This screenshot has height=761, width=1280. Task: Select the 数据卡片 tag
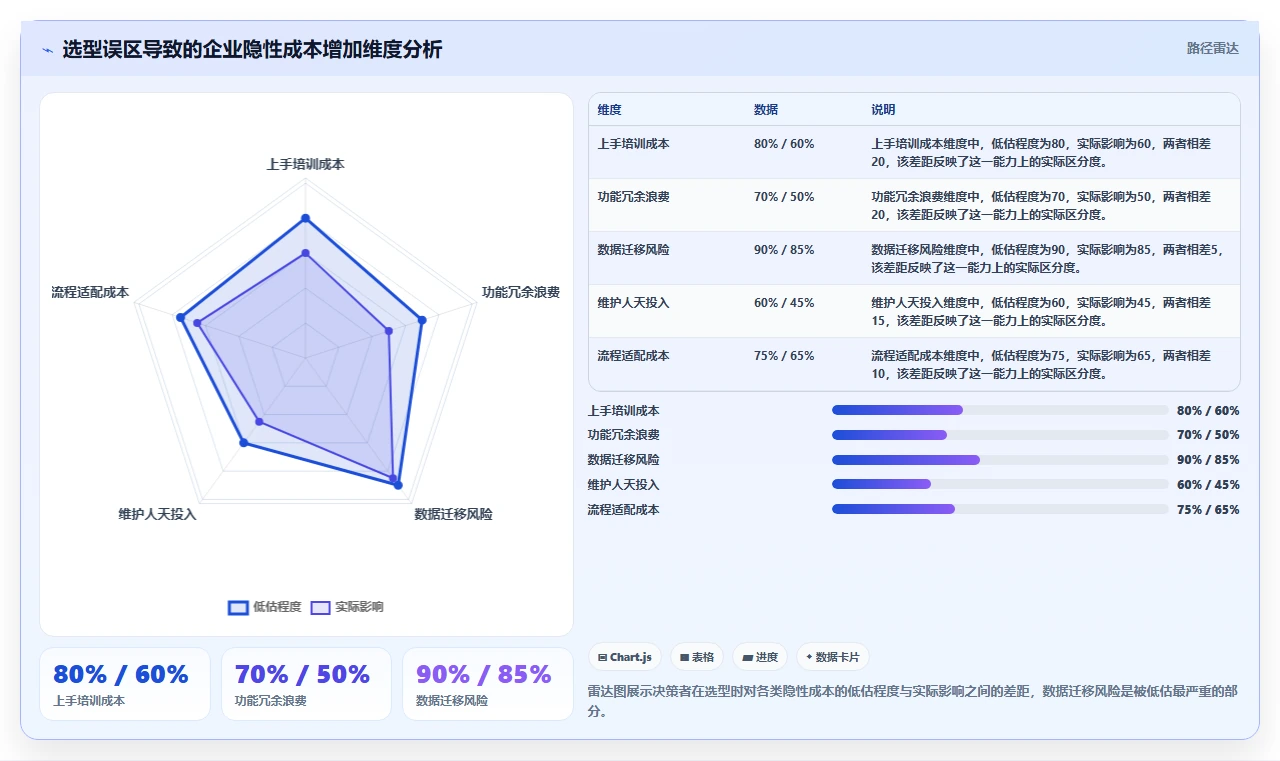pos(833,657)
